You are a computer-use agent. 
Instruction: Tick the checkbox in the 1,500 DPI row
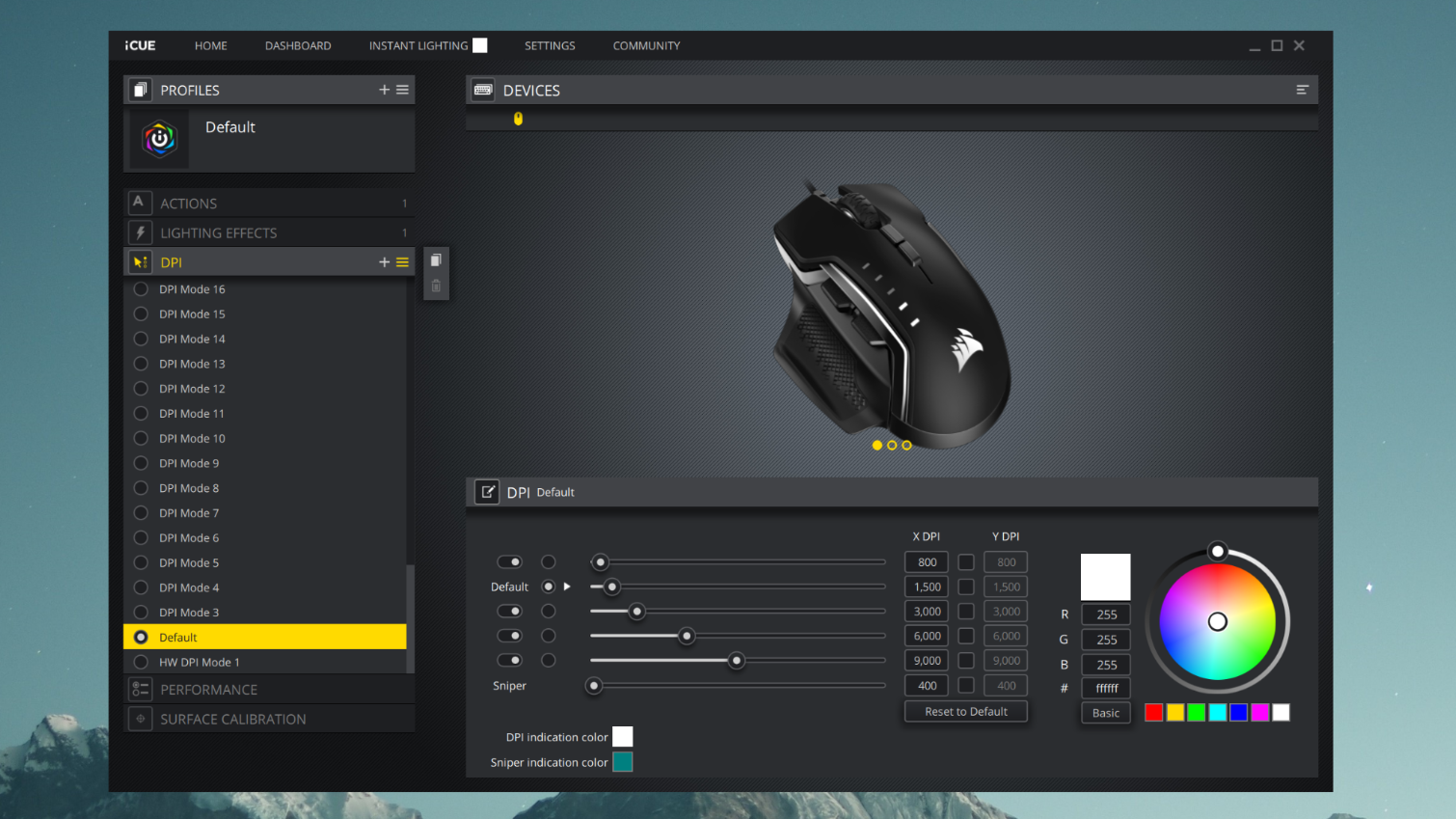point(966,587)
